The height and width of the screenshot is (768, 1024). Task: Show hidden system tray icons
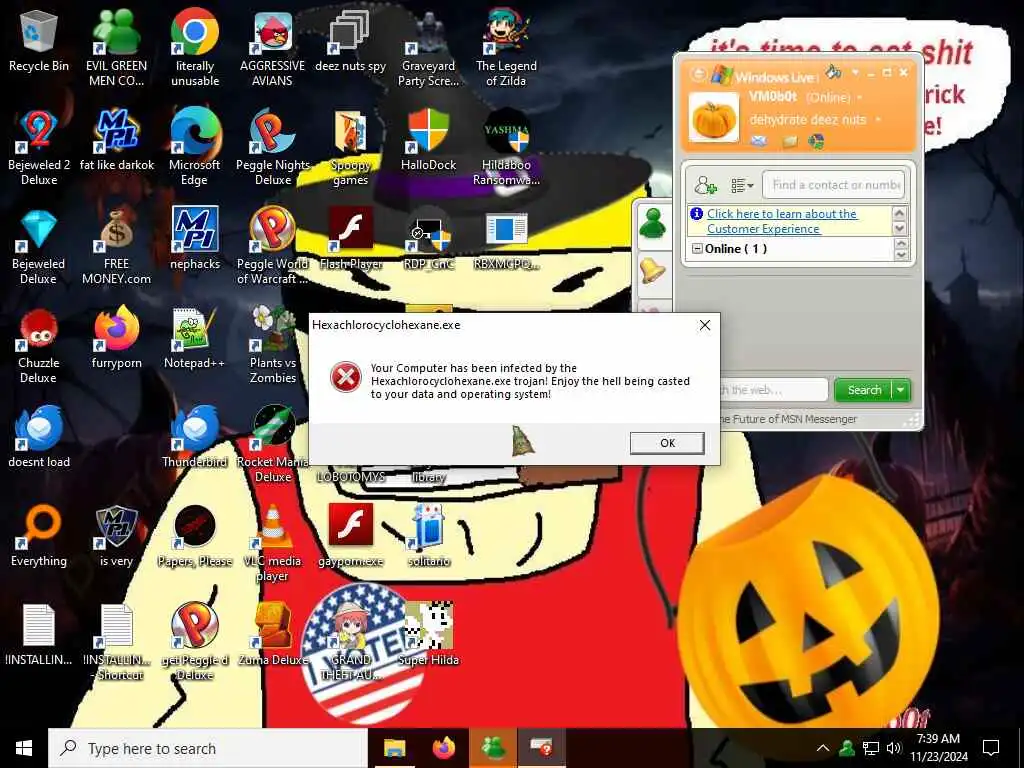(822, 748)
